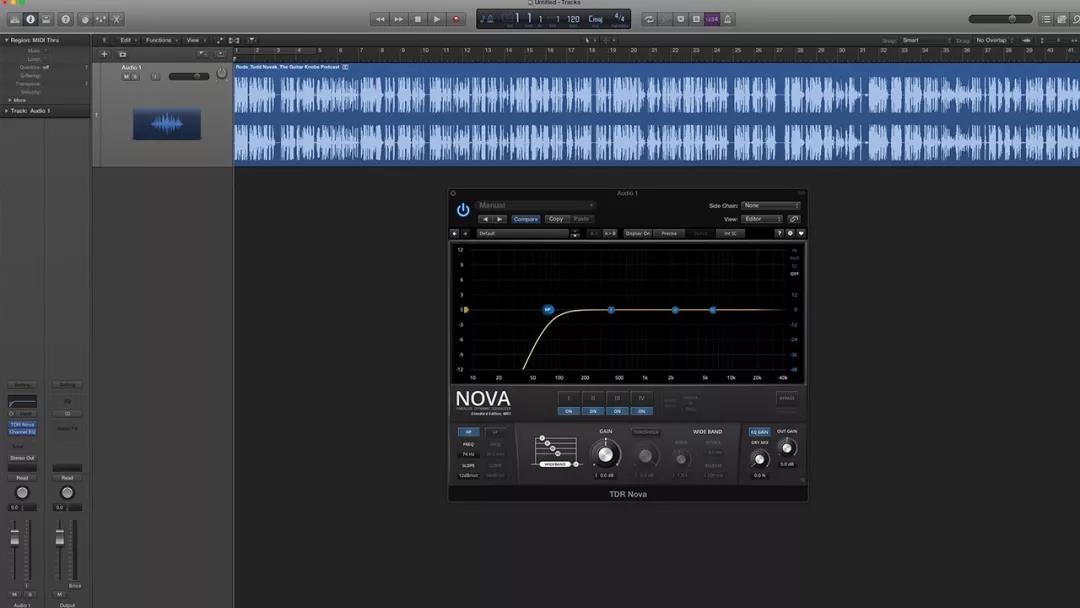Toggle the Inspector info button
The width and height of the screenshot is (1080, 608).
[x=30, y=19]
